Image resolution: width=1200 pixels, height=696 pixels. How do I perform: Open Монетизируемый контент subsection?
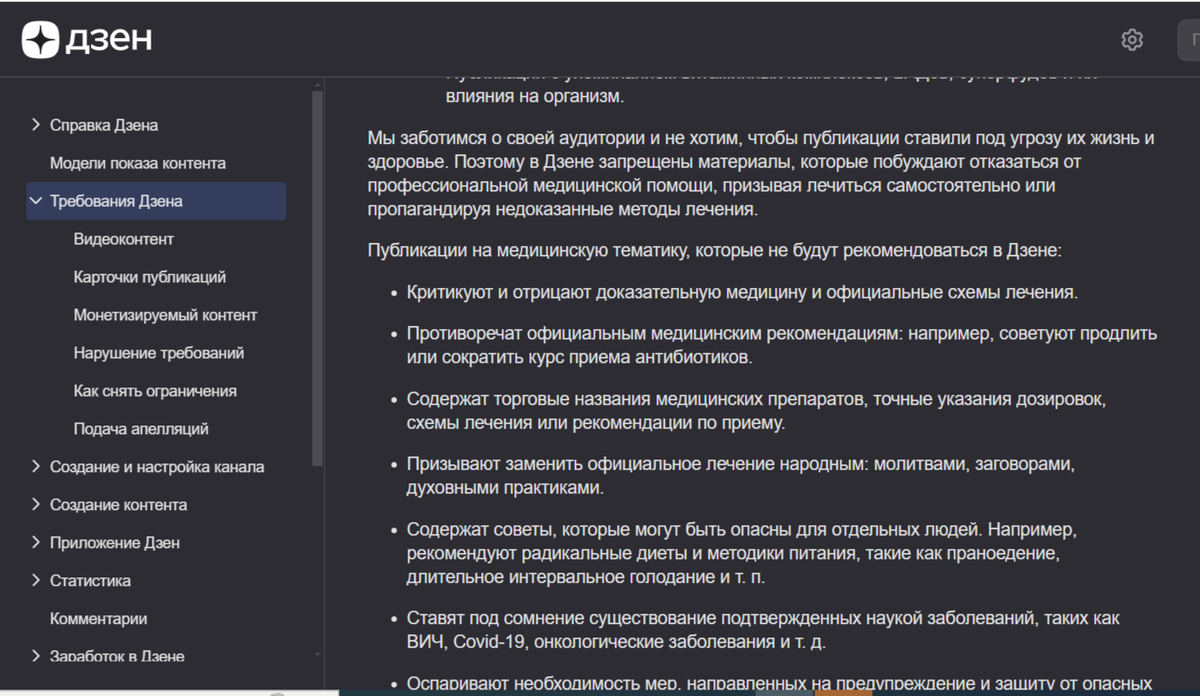pos(165,315)
